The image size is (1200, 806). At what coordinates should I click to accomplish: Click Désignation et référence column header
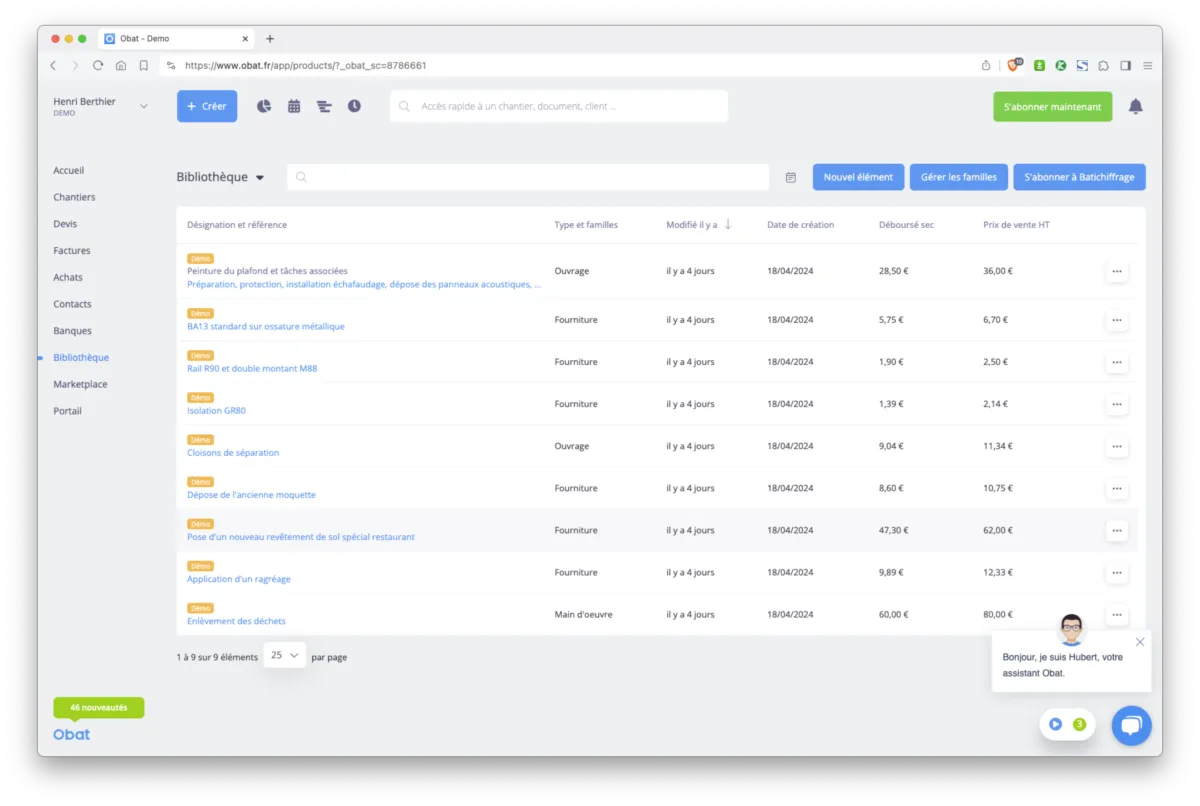pyautogui.click(x=237, y=225)
